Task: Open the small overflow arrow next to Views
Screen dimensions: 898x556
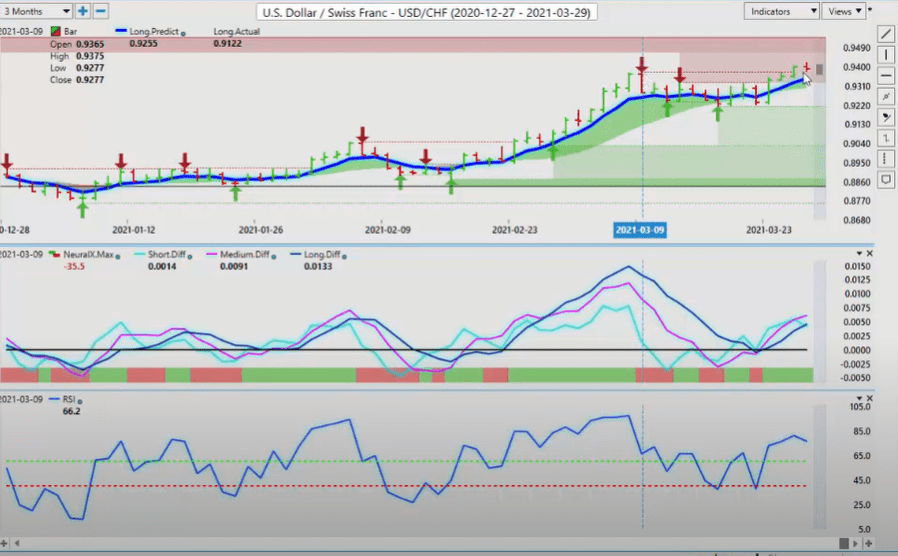Action: pyautogui.click(x=870, y=10)
